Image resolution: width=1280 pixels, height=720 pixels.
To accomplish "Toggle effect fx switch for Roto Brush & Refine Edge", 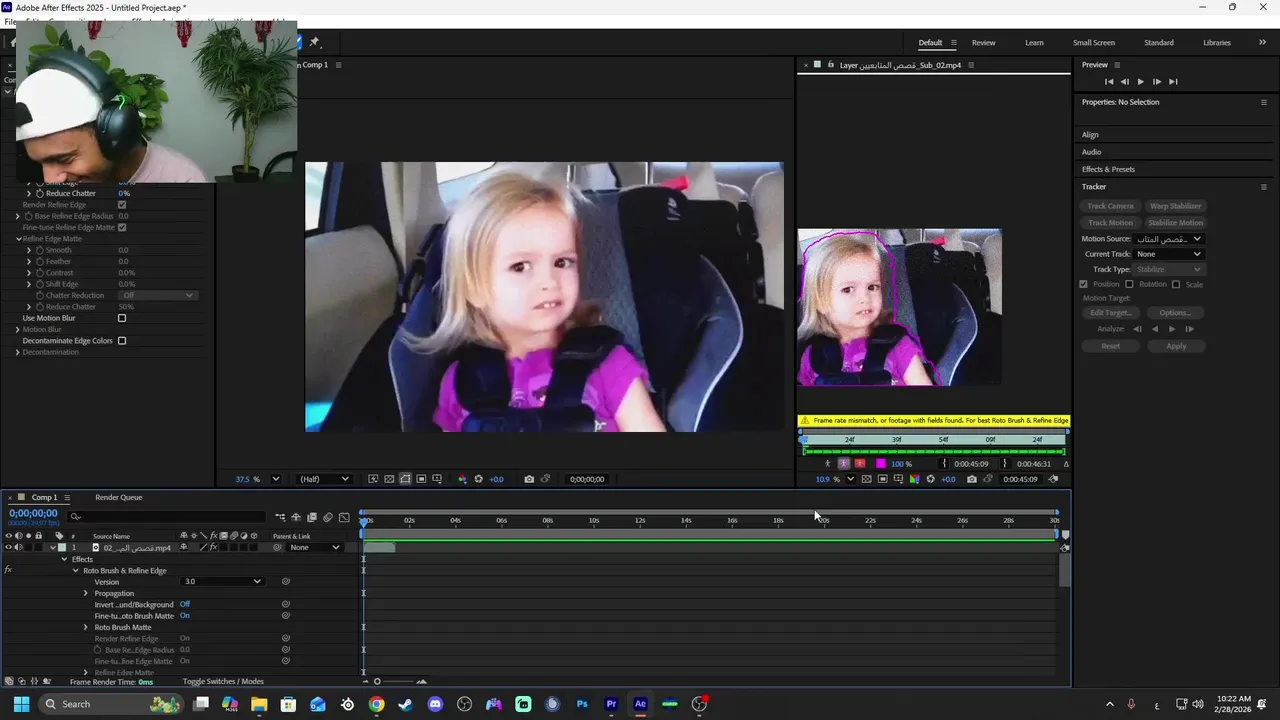I will pos(8,570).
